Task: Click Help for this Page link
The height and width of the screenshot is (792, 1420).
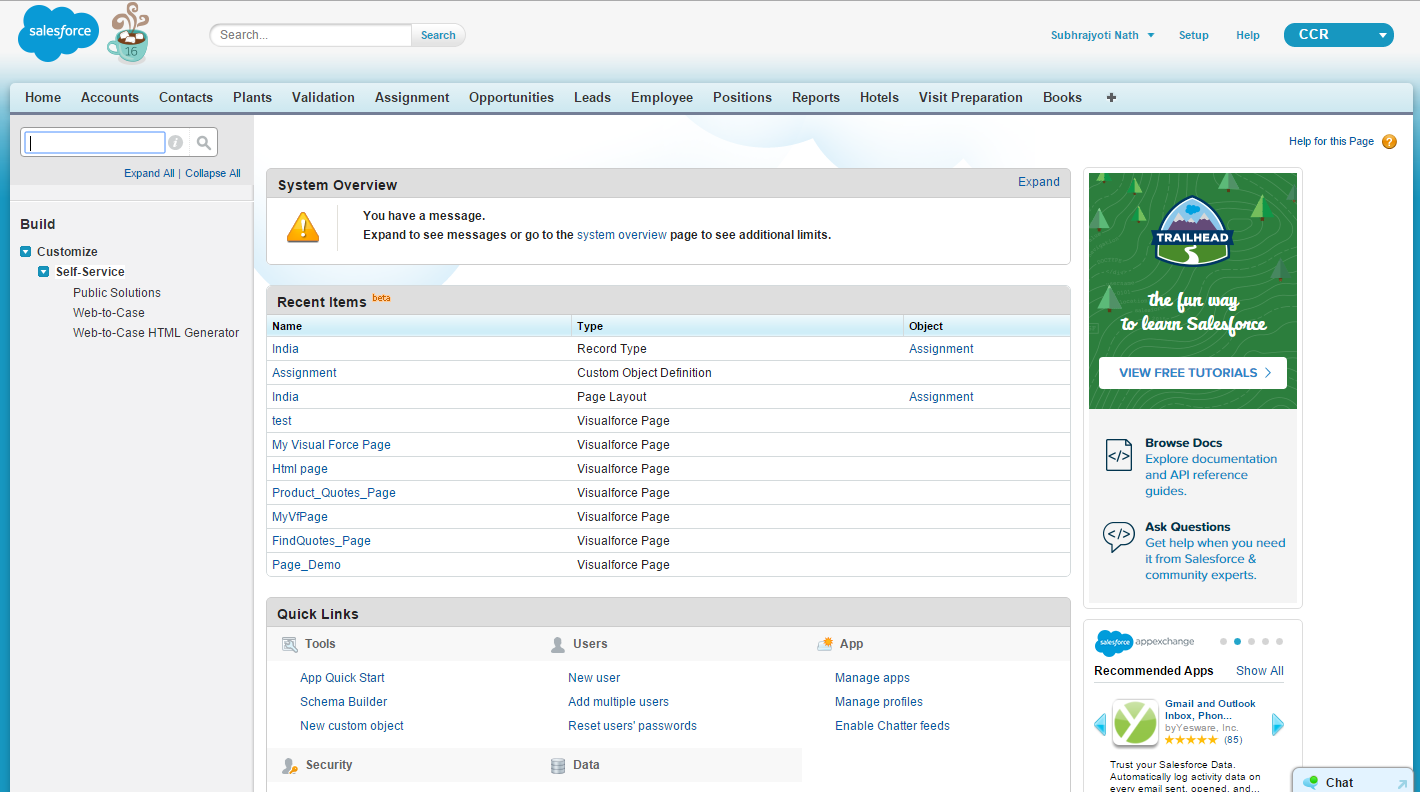Action: click(1331, 142)
